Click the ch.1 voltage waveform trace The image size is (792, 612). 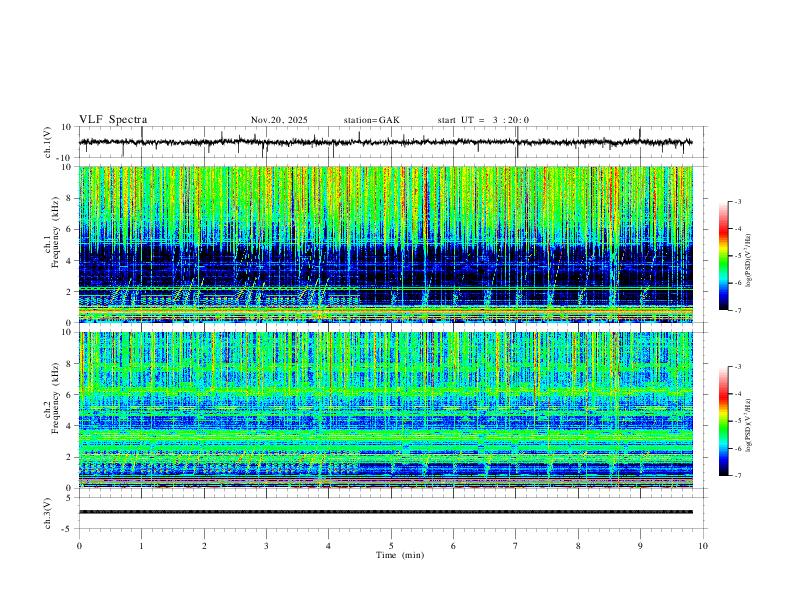tap(385, 142)
